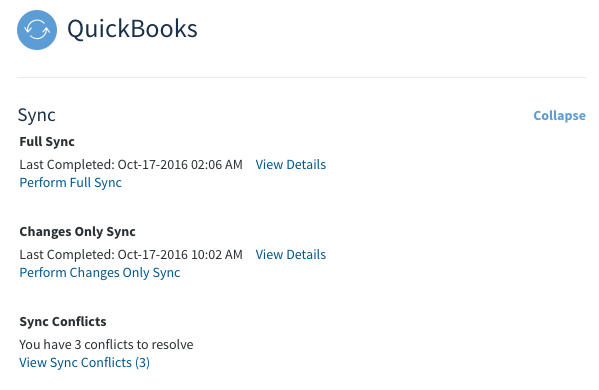Select the QuickBooks page title
599x390 pixels.
click(132, 29)
